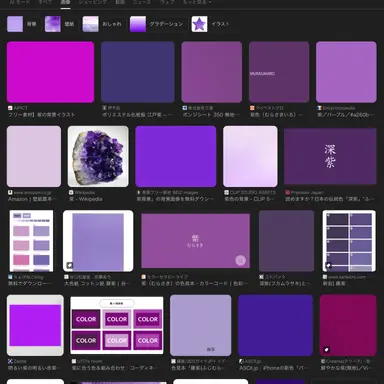Switch to the ニュース search tab
Viewport: 384px width, 384px height.
click(142, 2)
